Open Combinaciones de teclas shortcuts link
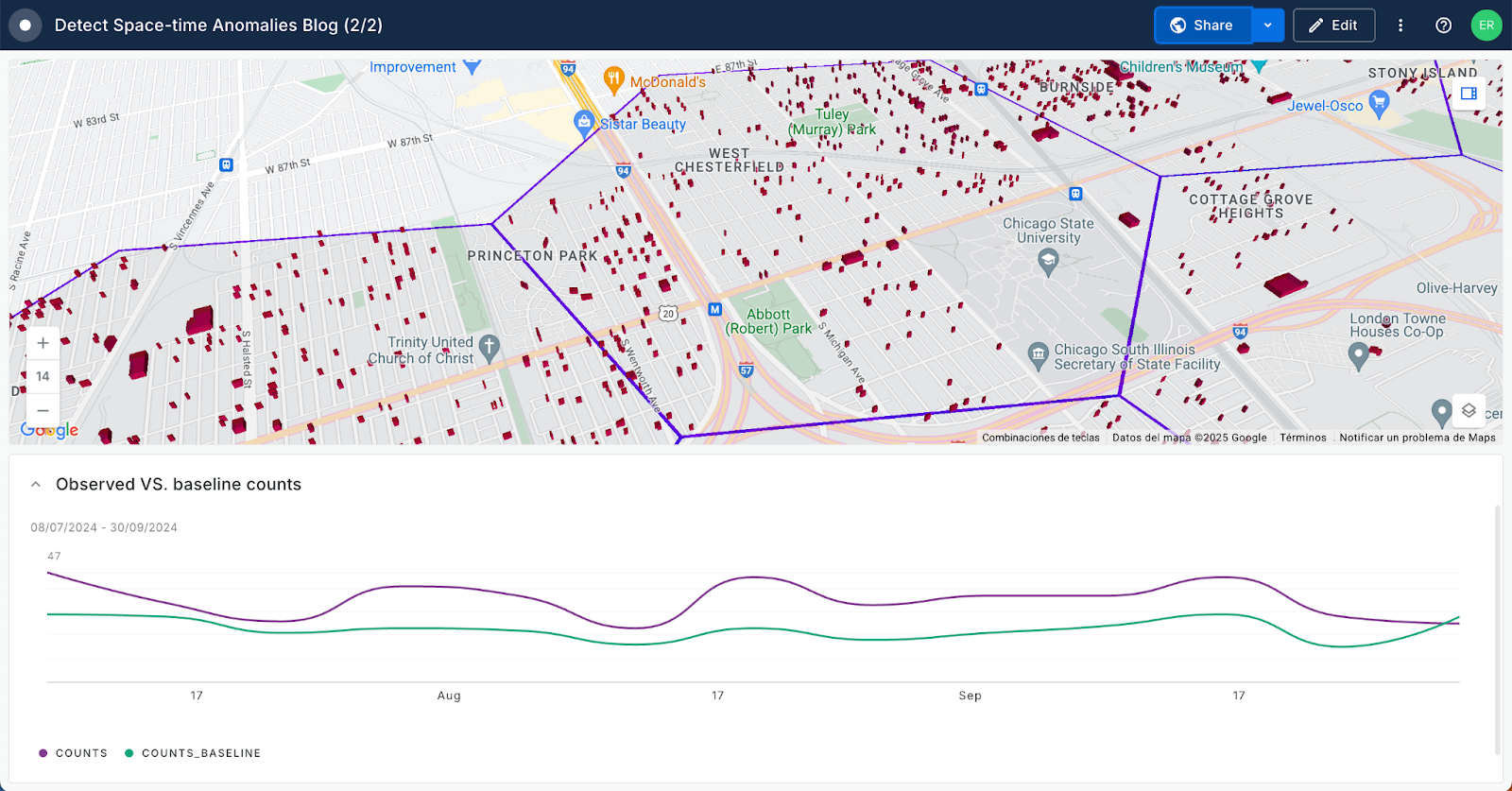 pyautogui.click(x=1040, y=438)
